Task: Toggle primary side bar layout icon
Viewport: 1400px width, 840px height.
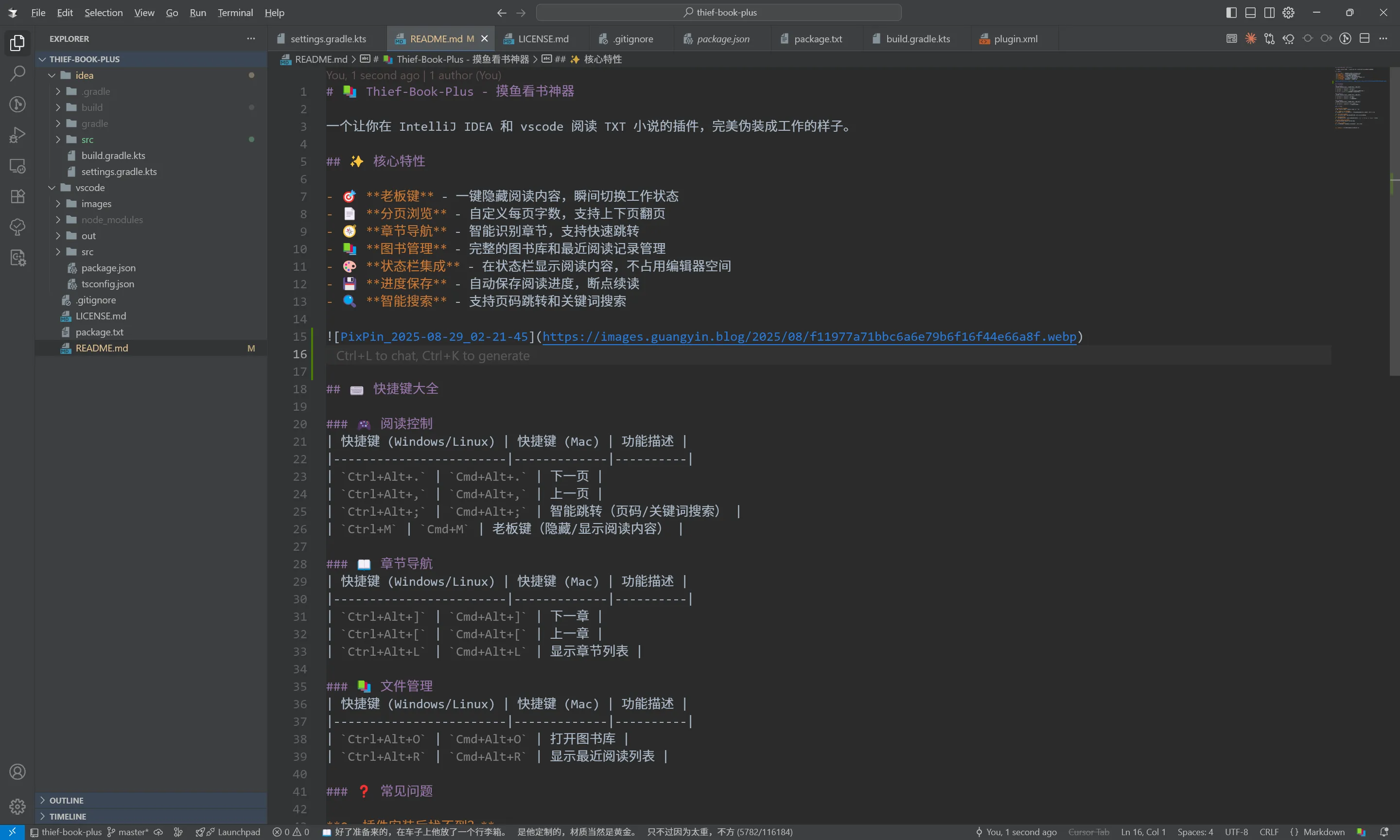Action: [1231, 13]
